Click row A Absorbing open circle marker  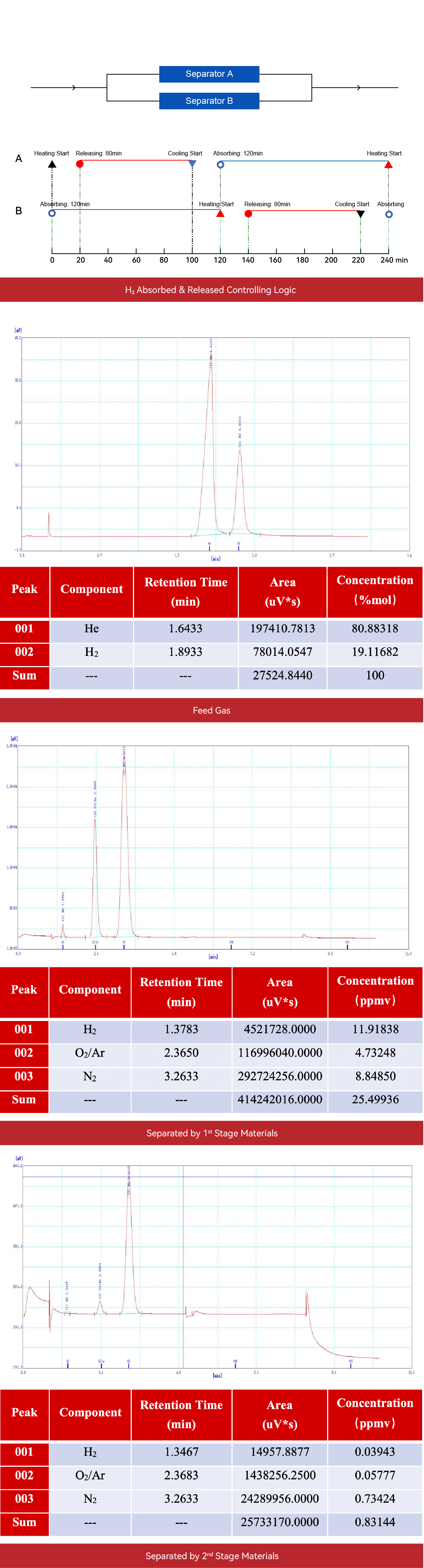221,164
